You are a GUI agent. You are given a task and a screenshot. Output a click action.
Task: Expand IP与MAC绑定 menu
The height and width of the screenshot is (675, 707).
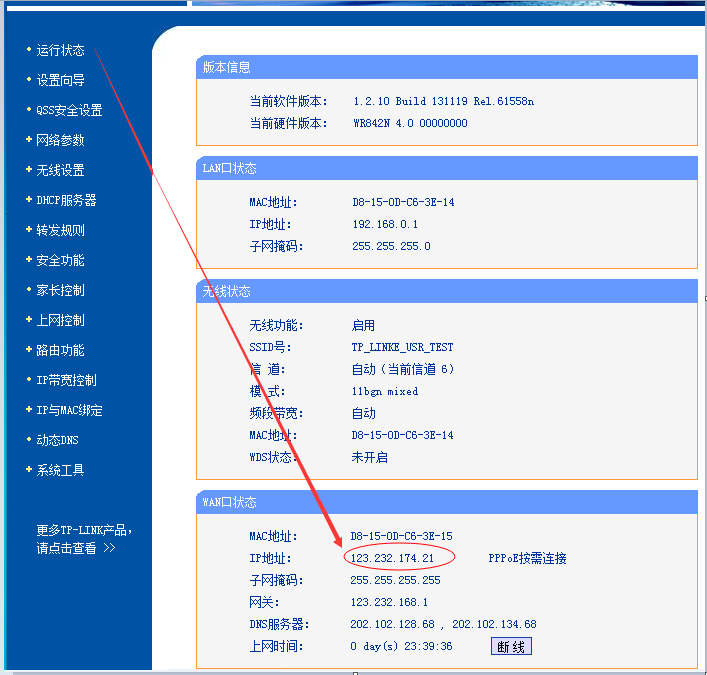69,410
